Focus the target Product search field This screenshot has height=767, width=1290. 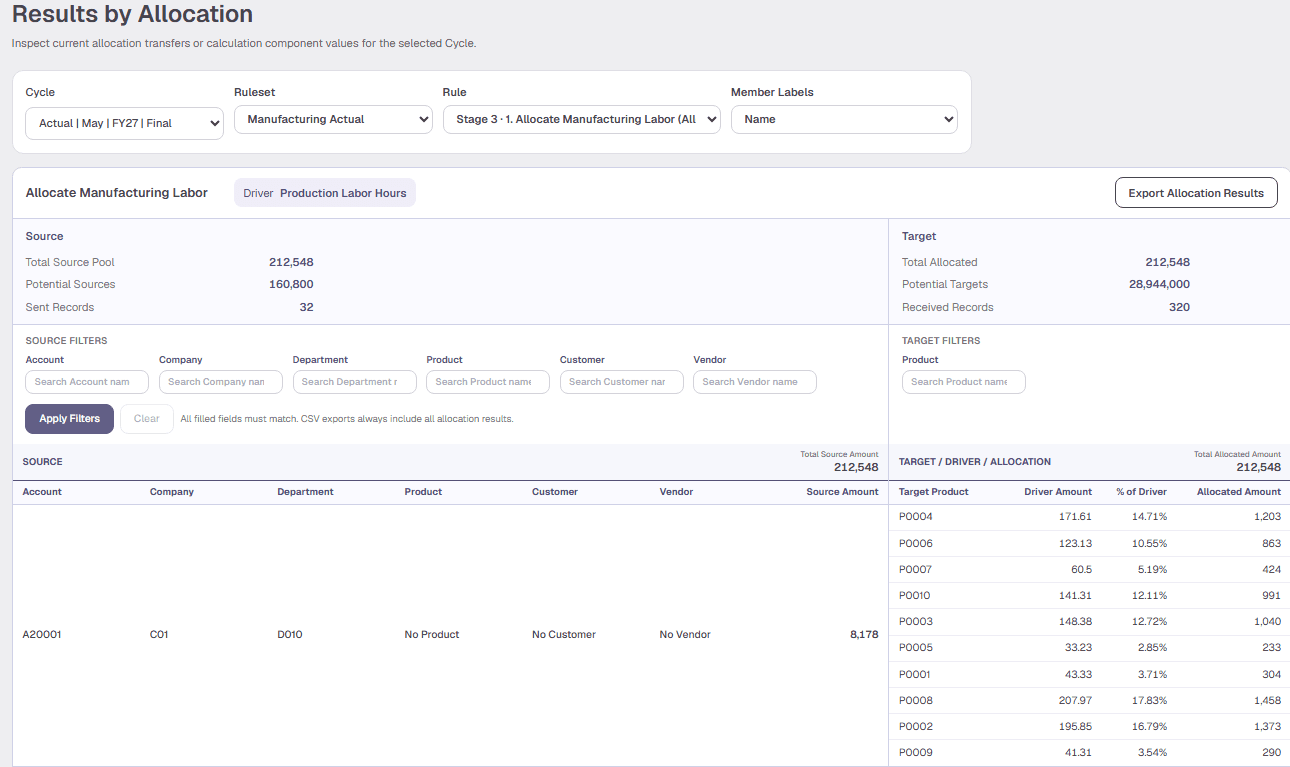964,382
